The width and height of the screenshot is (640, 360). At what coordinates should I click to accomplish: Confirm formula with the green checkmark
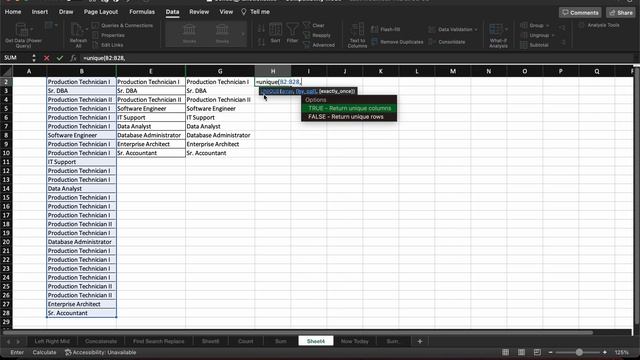(60, 58)
